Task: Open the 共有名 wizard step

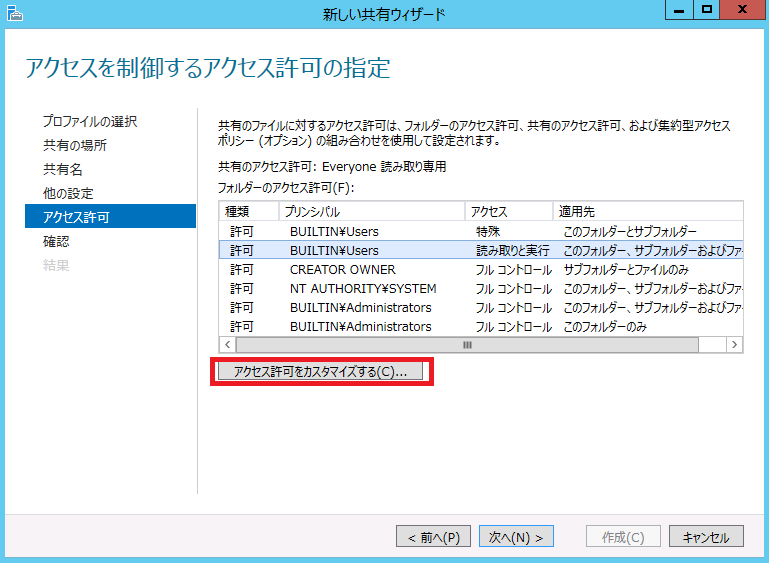Action: click(x=62, y=169)
